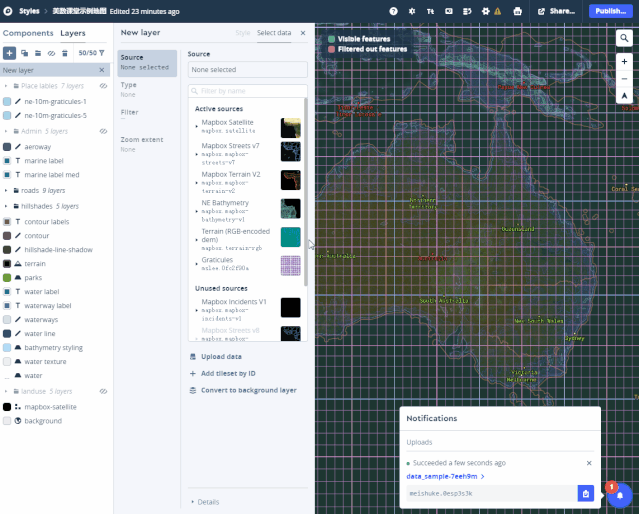The width and height of the screenshot is (639, 514).
Task: Add a new layer with plus icon
Action: pyautogui.click(x=9, y=53)
